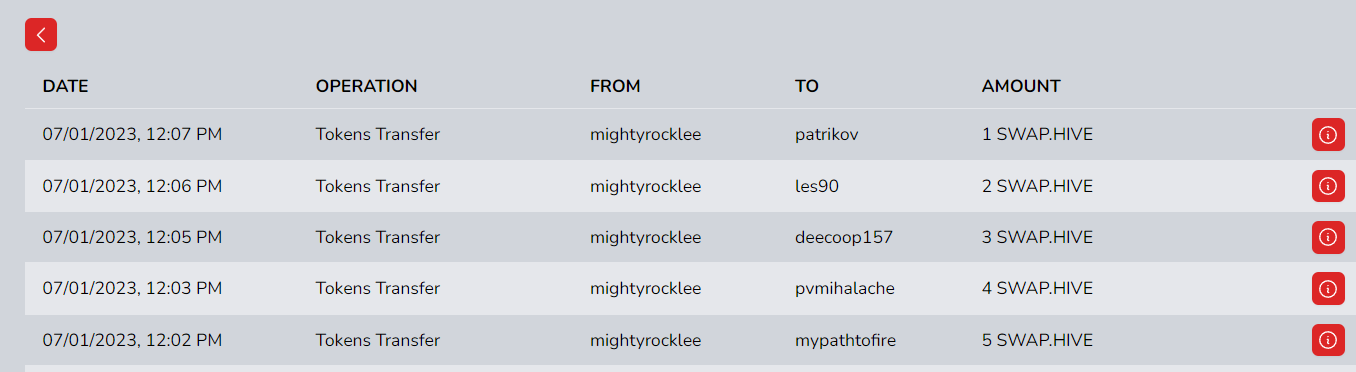
Task: Click the DATE column header
Action: point(66,86)
